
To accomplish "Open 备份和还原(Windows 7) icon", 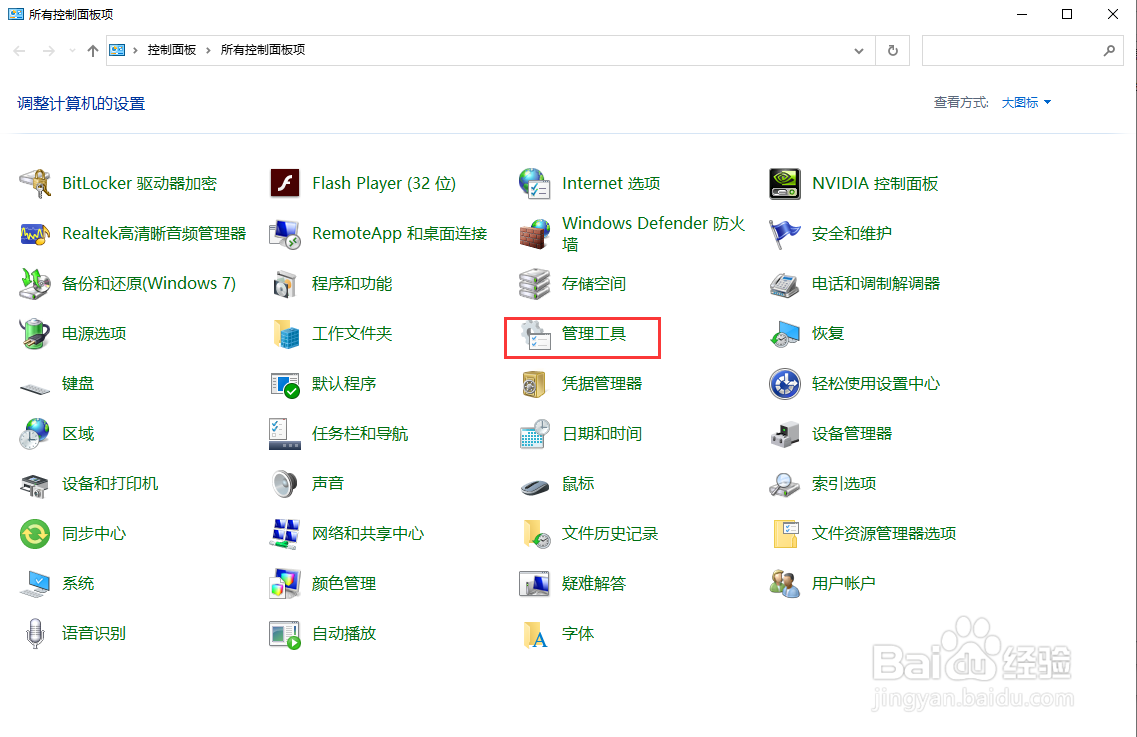I will click(x=35, y=284).
